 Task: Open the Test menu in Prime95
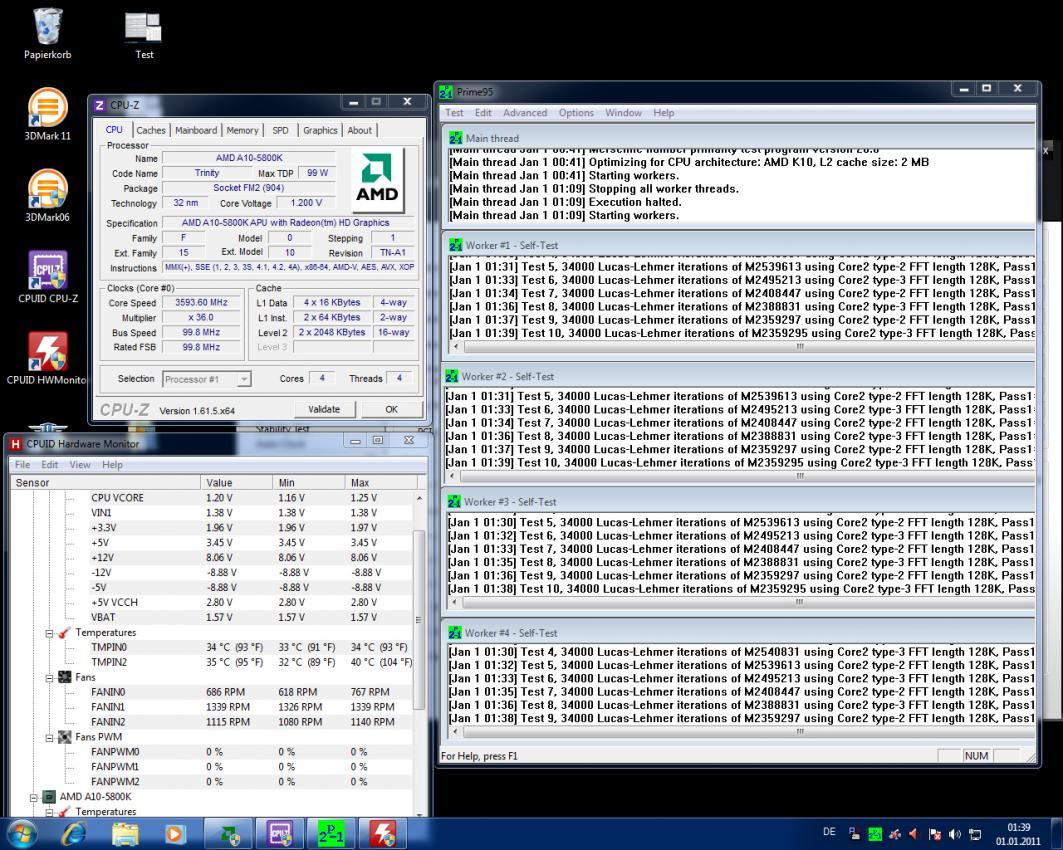click(454, 113)
